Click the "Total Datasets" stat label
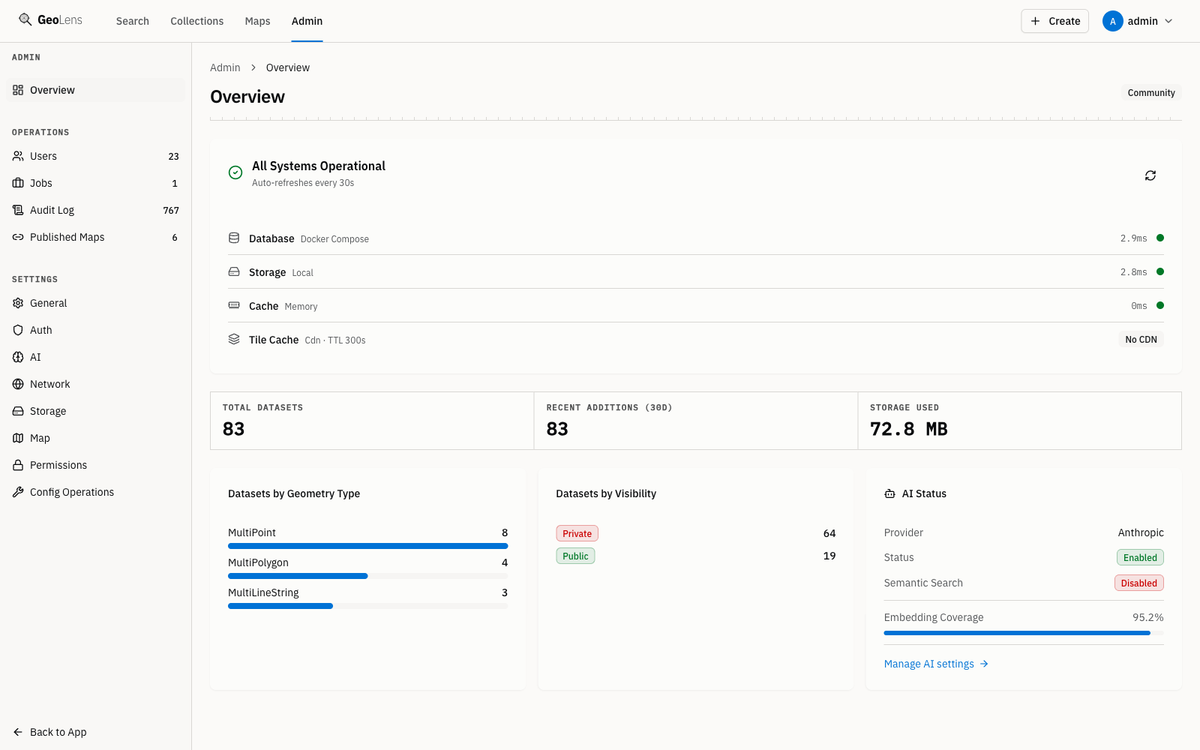Screen dimensions: 1200x750 pyautogui.click(x=263, y=408)
